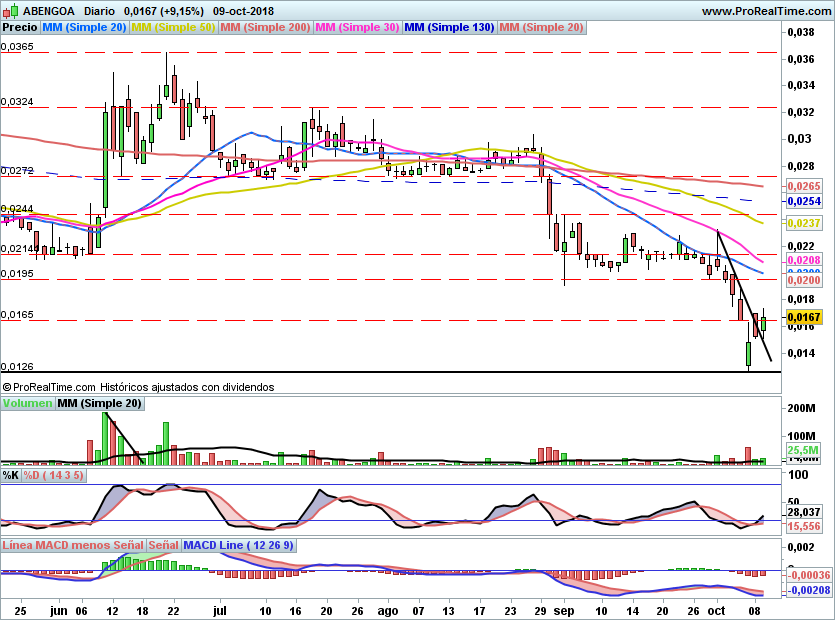Click the 25,5M volume value tag
Viewport: 835px width, 620px height.
click(x=802, y=450)
